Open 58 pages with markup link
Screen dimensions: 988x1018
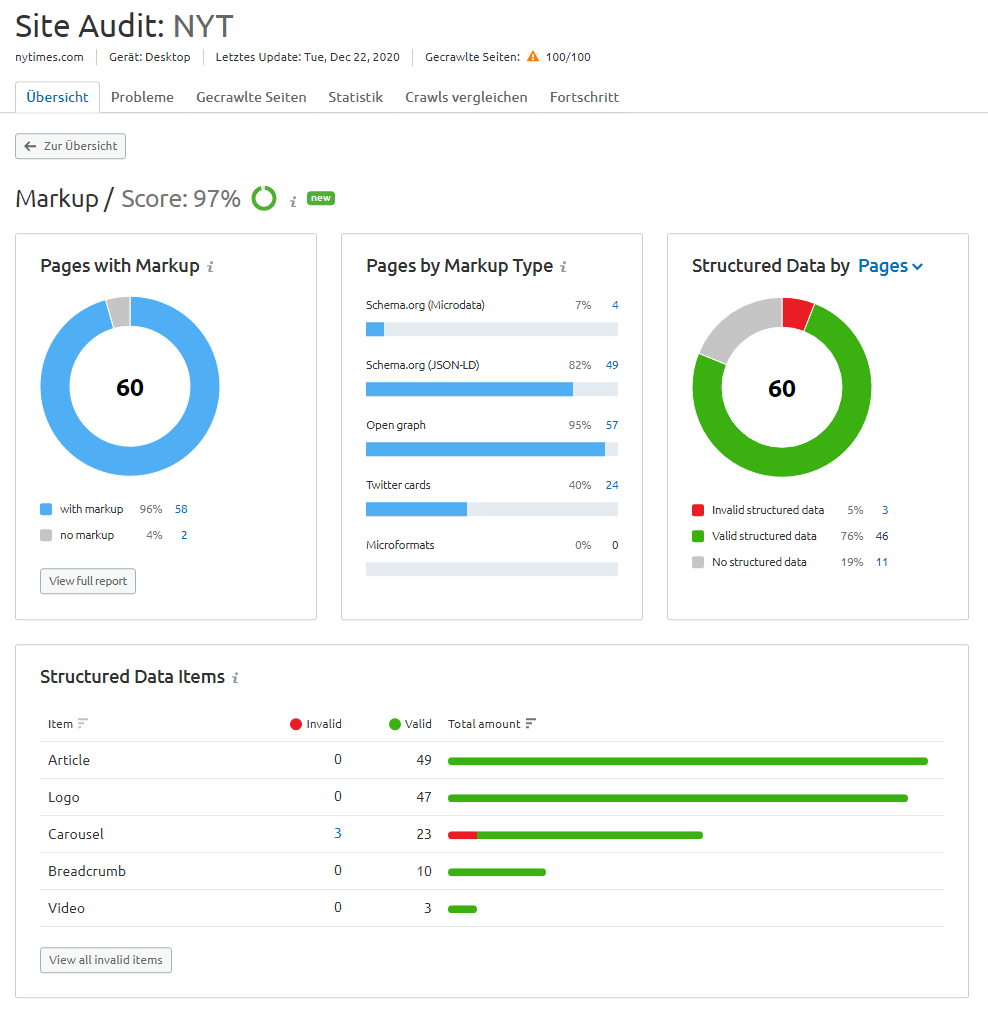(x=181, y=509)
